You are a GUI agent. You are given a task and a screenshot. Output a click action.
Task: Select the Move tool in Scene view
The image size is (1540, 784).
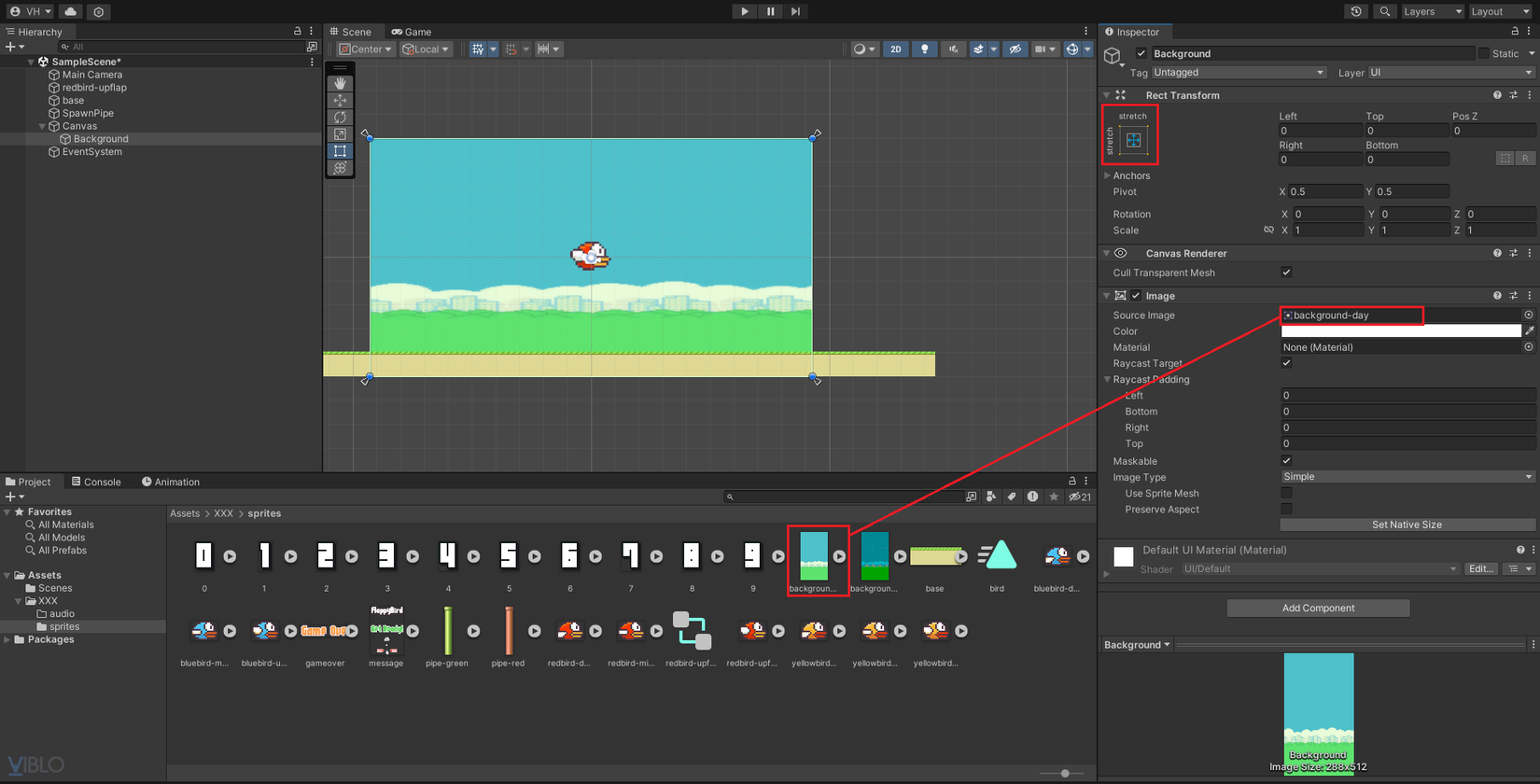tap(340, 100)
